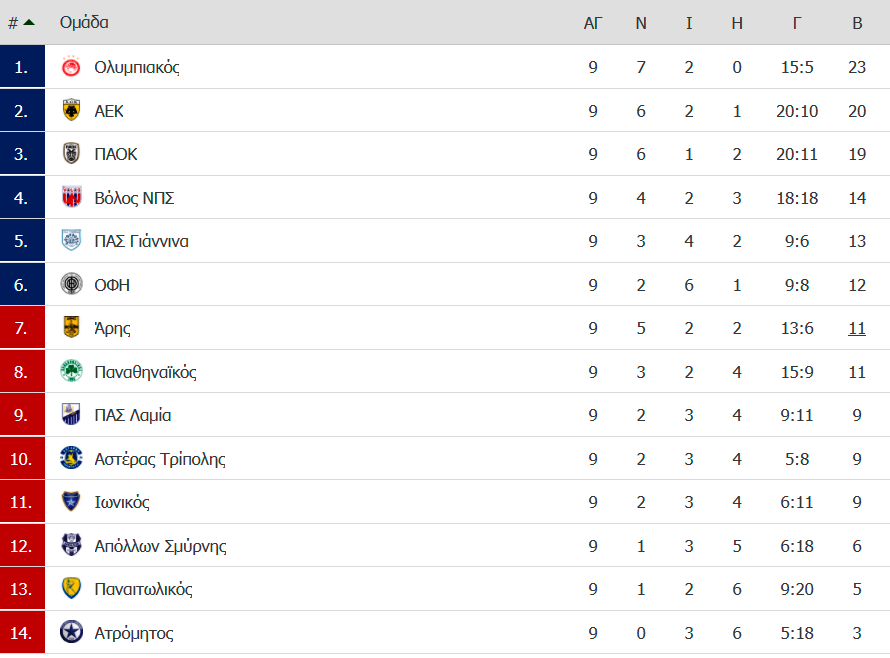890x658 pixels.
Task: Select the ΠΑΣ Λαμία table row
Action: pyautogui.click(x=445, y=415)
